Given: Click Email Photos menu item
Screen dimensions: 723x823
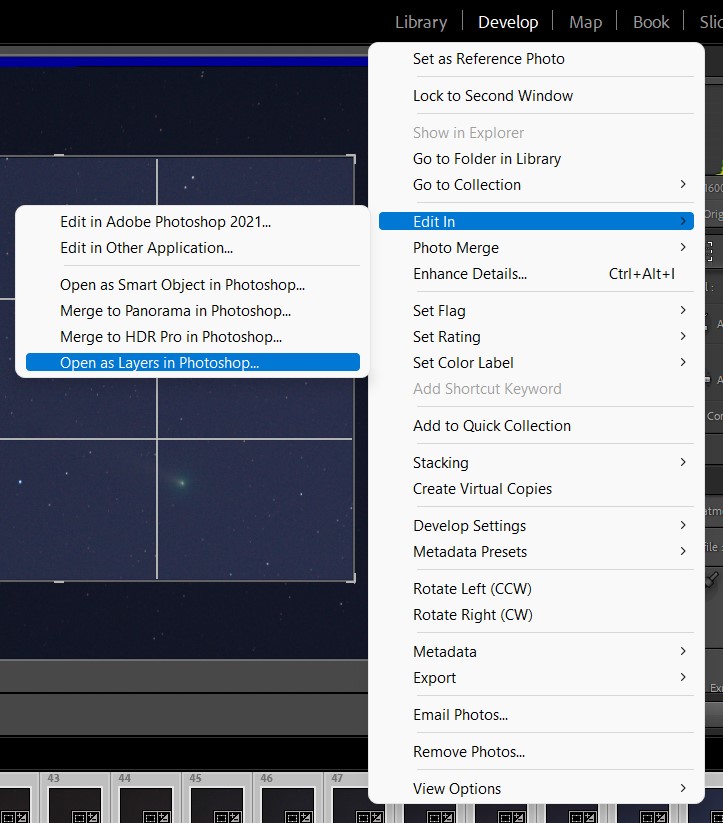Looking at the screenshot, I should [536, 715].
